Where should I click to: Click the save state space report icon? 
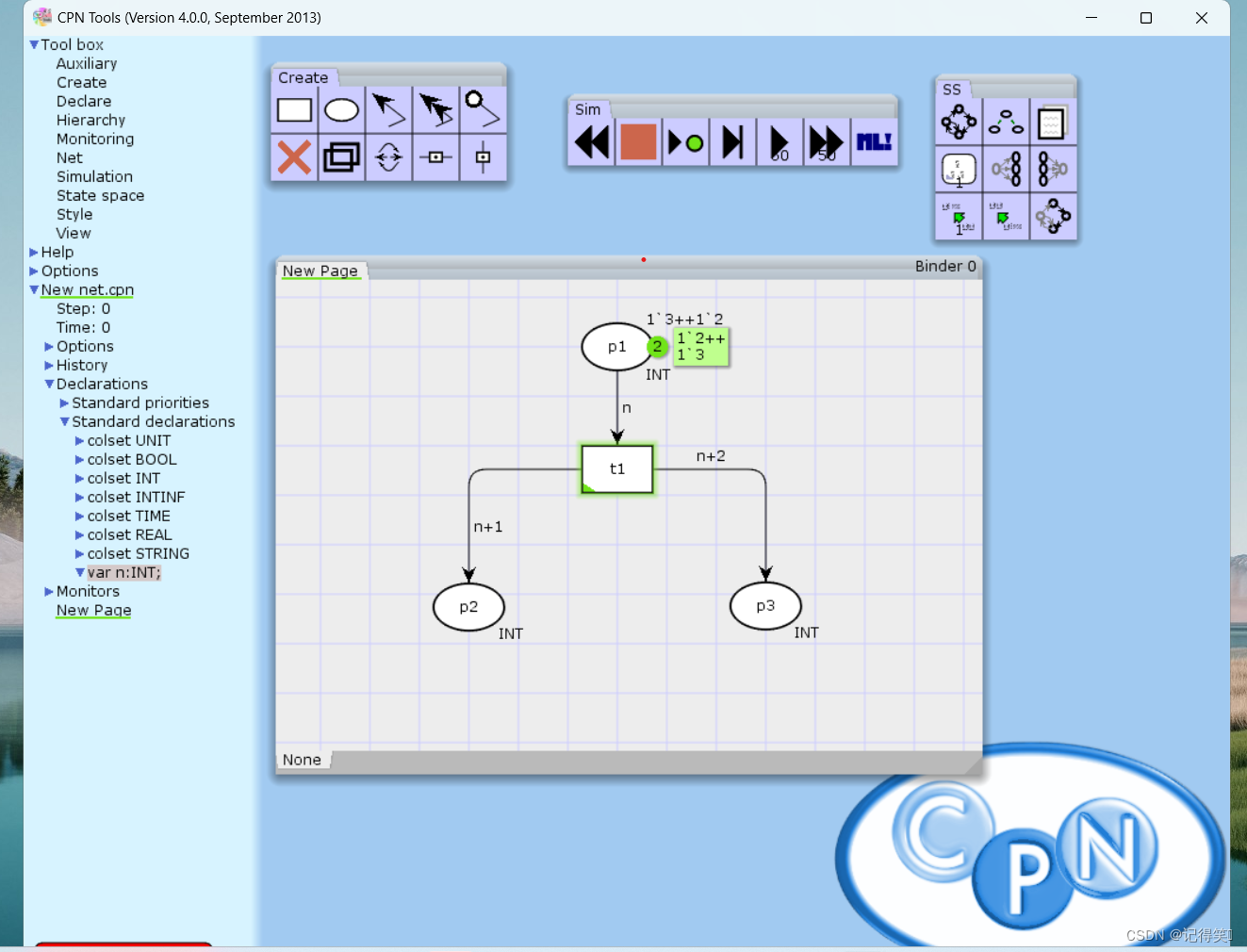[1053, 123]
